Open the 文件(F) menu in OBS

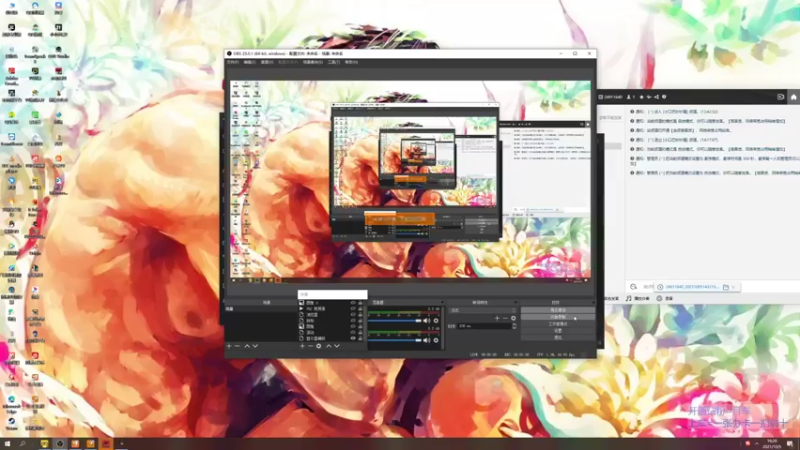pyautogui.click(x=233, y=62)
